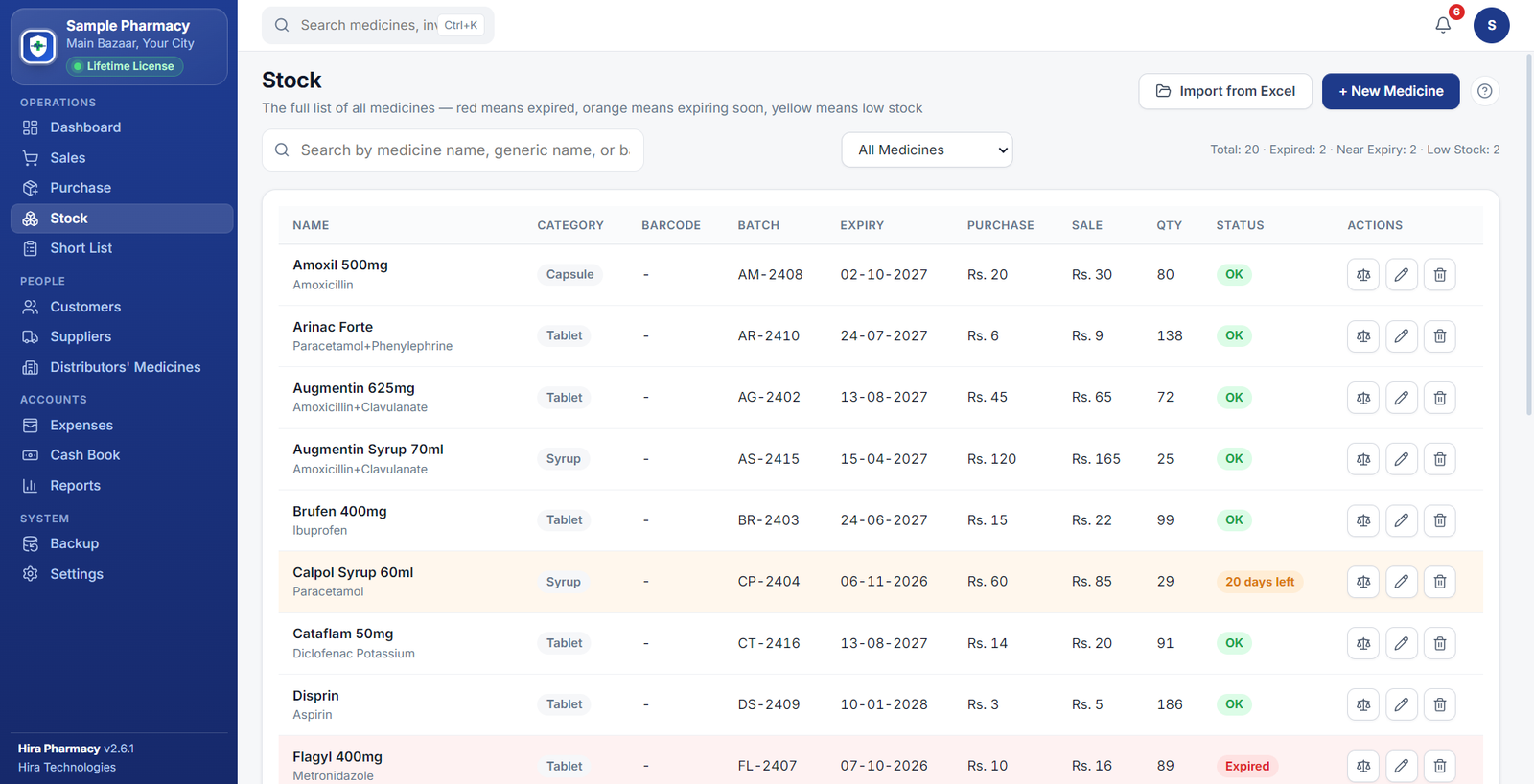This screenshot has width=1534, height=784.
Task: Open user avatar S menu
Action: pyautogui.click(x=1491, y=25)
